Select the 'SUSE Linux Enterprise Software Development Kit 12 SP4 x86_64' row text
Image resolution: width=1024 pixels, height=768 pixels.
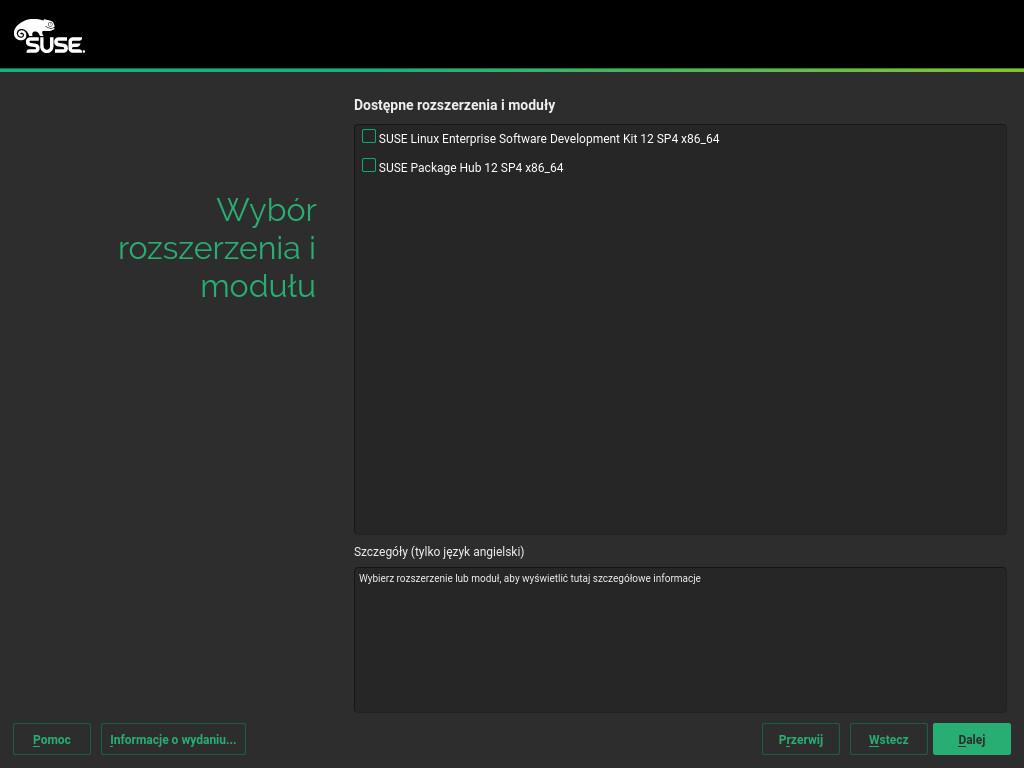549,138
